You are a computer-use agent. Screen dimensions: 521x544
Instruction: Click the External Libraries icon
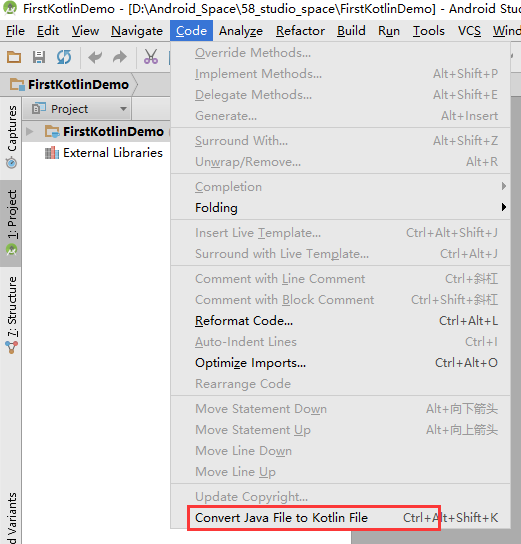click(52, 153)
